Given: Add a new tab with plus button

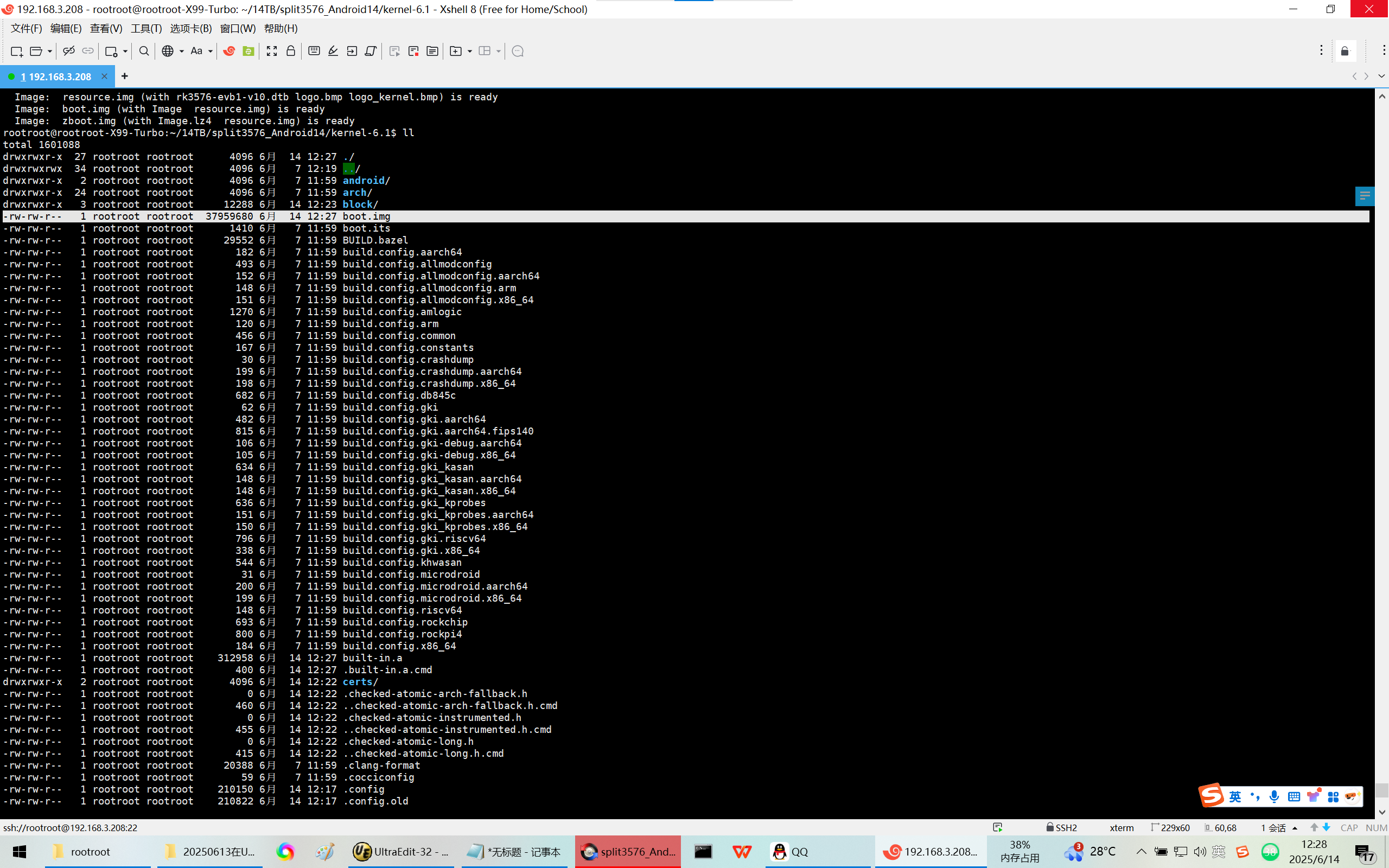Looking at the screenshot, I should [125, 76].
